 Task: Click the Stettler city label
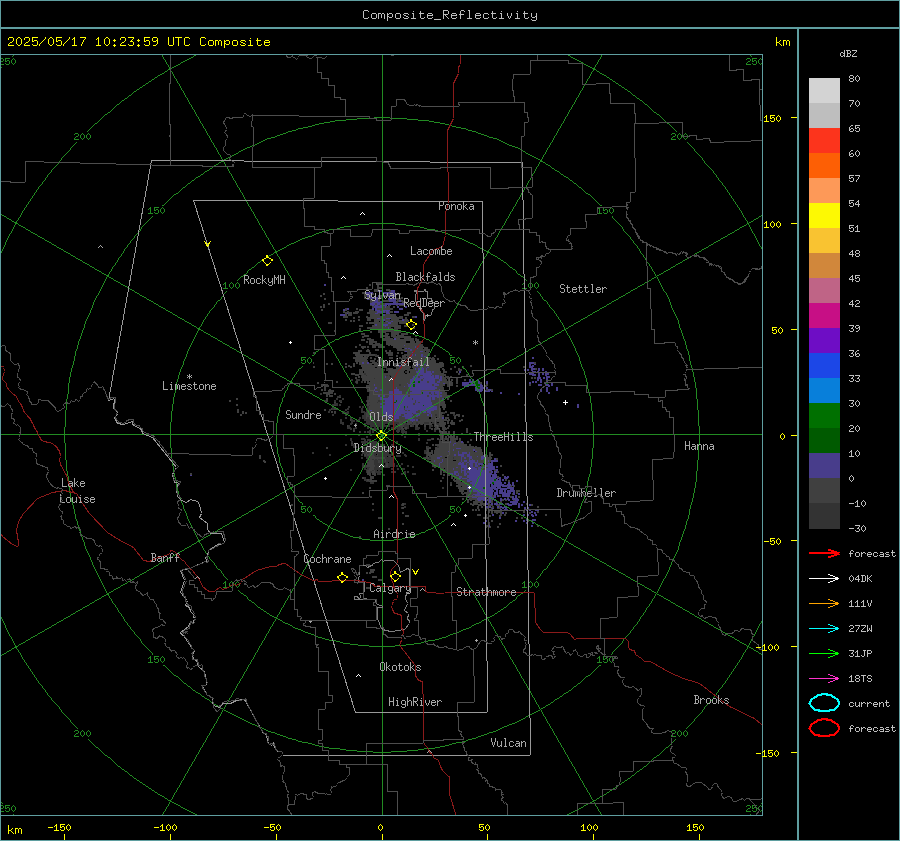pos(583,289)
